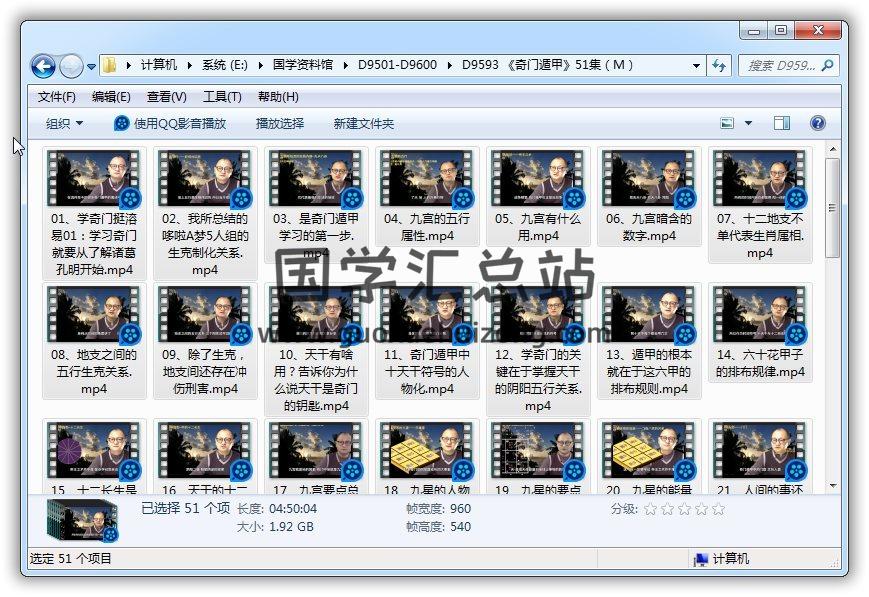
Task: Open the Help question mark icon
Action: tap(817, 123)
